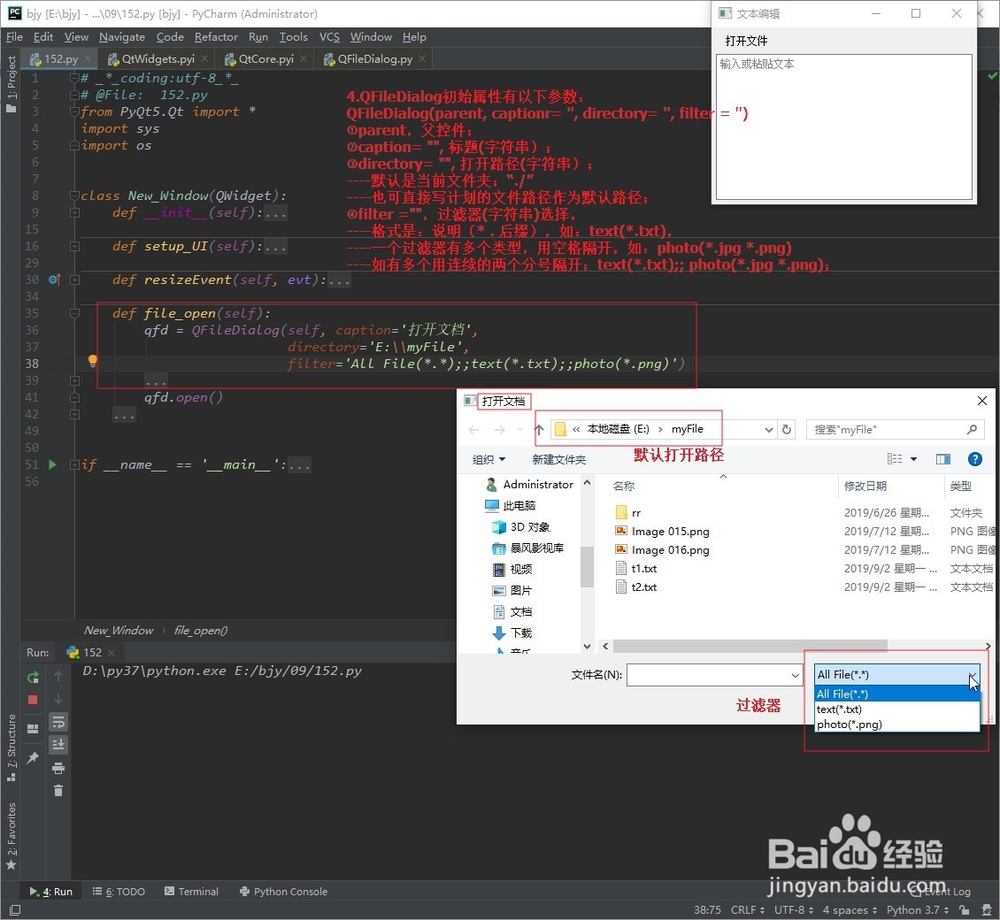Image resolution: width=1000 pixels, height=920 pixels.
Task: Open the 6: TODO tool tab
Action: click(119, 891)
